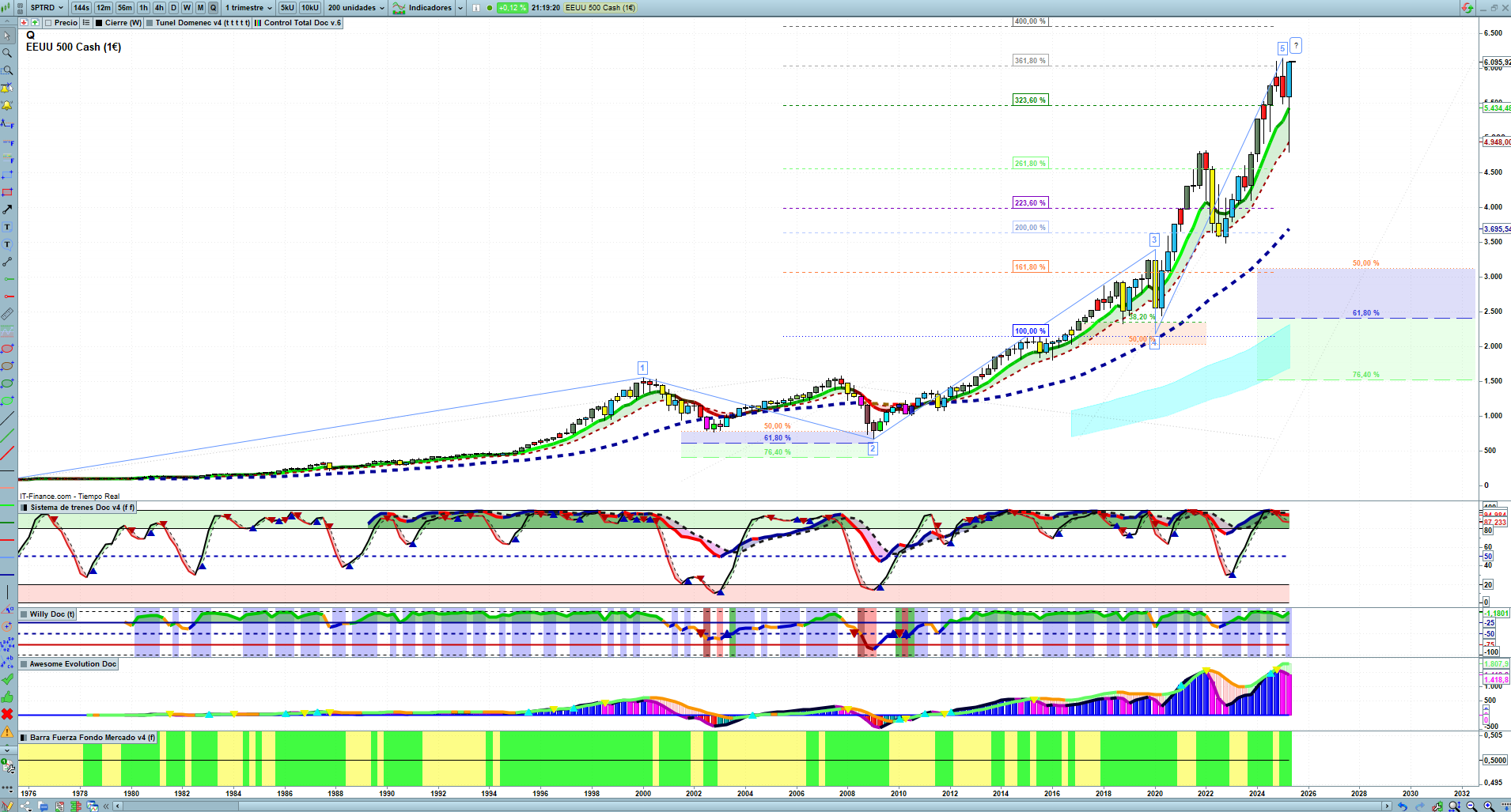
Task: Switch to the monthly M timeframe
Action: [200, 8]
